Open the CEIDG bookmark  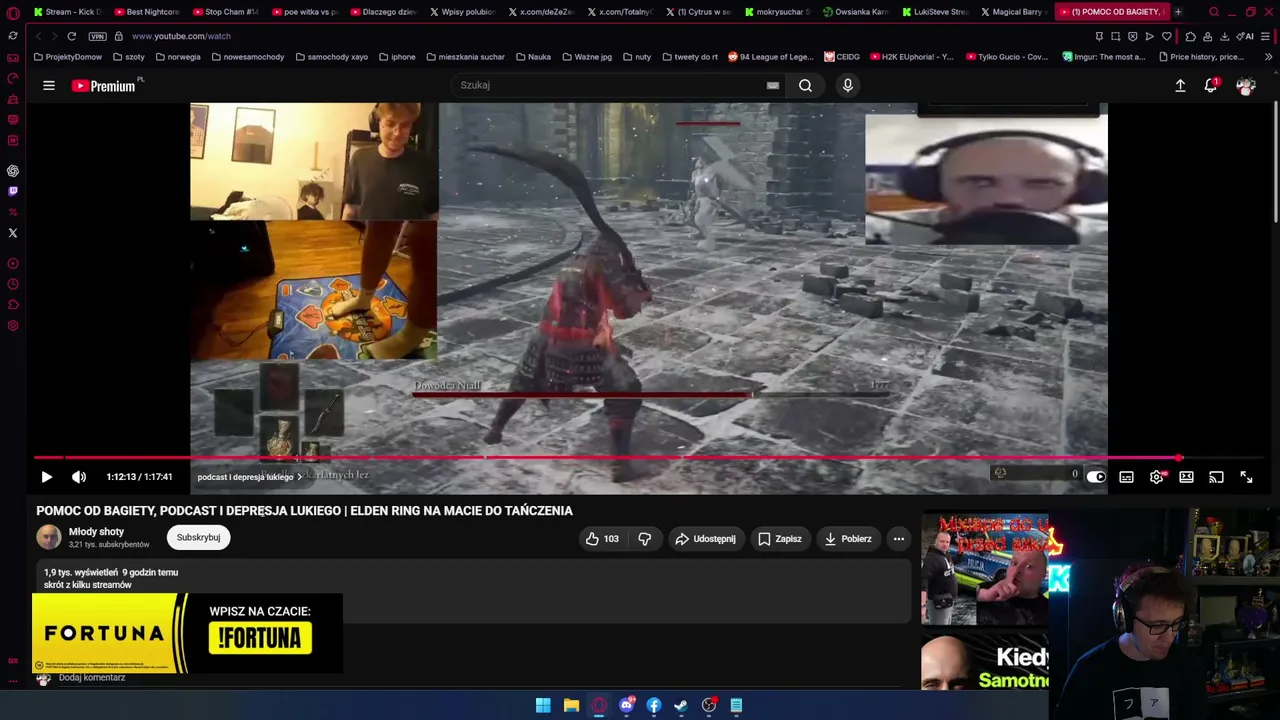(842, 57)
